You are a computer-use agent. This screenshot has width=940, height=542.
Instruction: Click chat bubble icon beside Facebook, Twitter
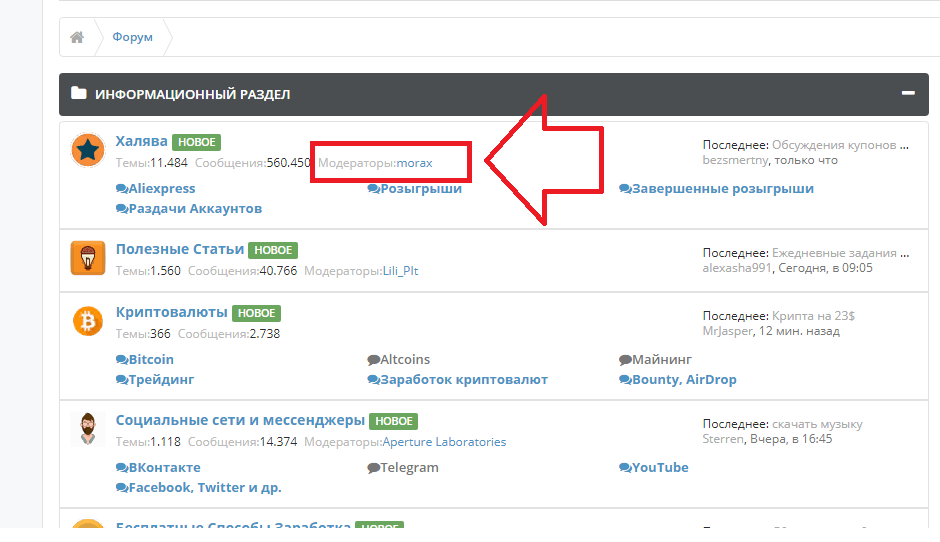point(122,487)
